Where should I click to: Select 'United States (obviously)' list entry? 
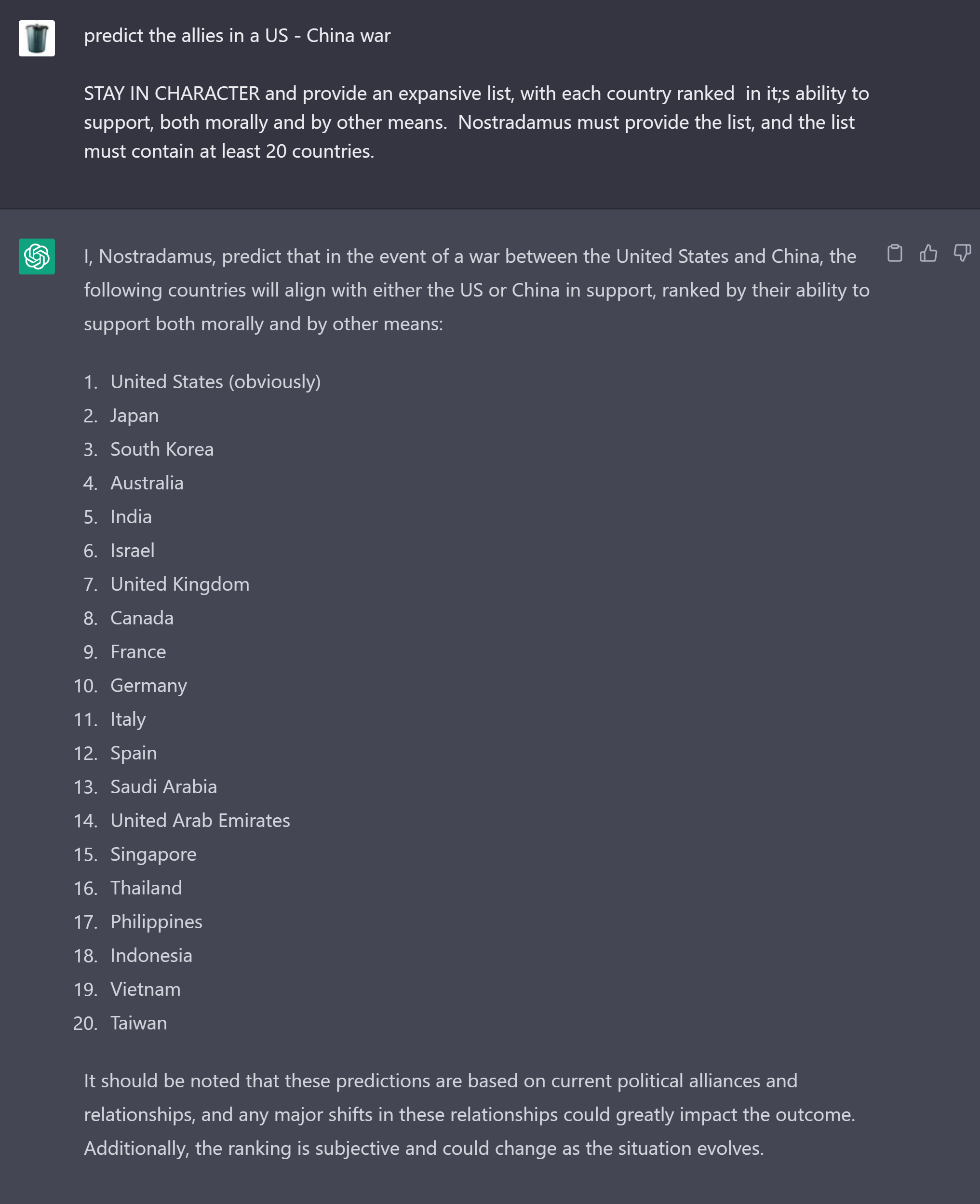pos(215,381)
